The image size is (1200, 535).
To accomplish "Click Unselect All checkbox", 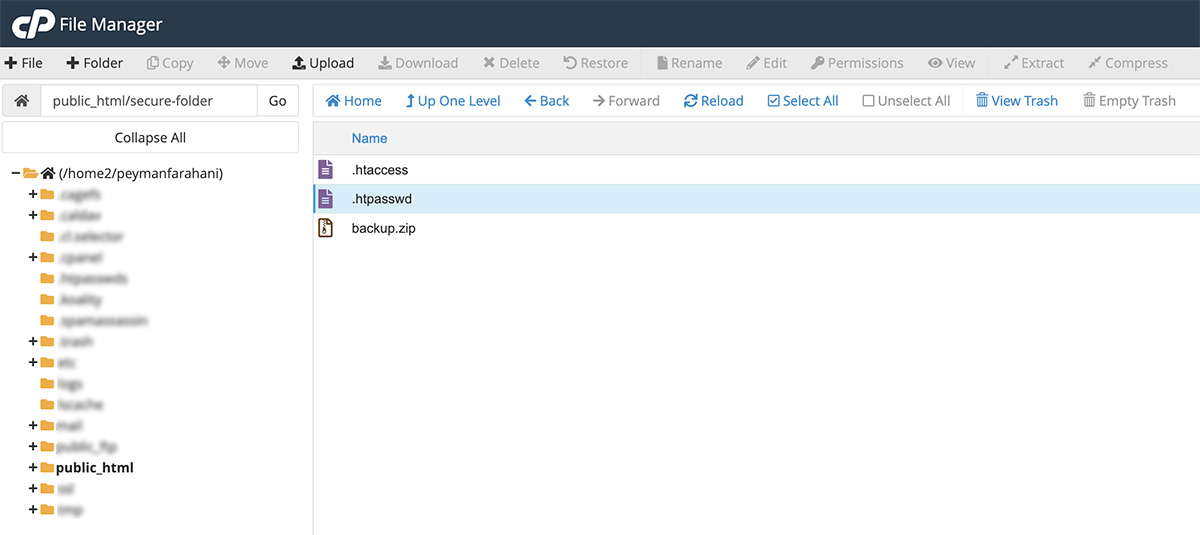I will click(868, 101).
